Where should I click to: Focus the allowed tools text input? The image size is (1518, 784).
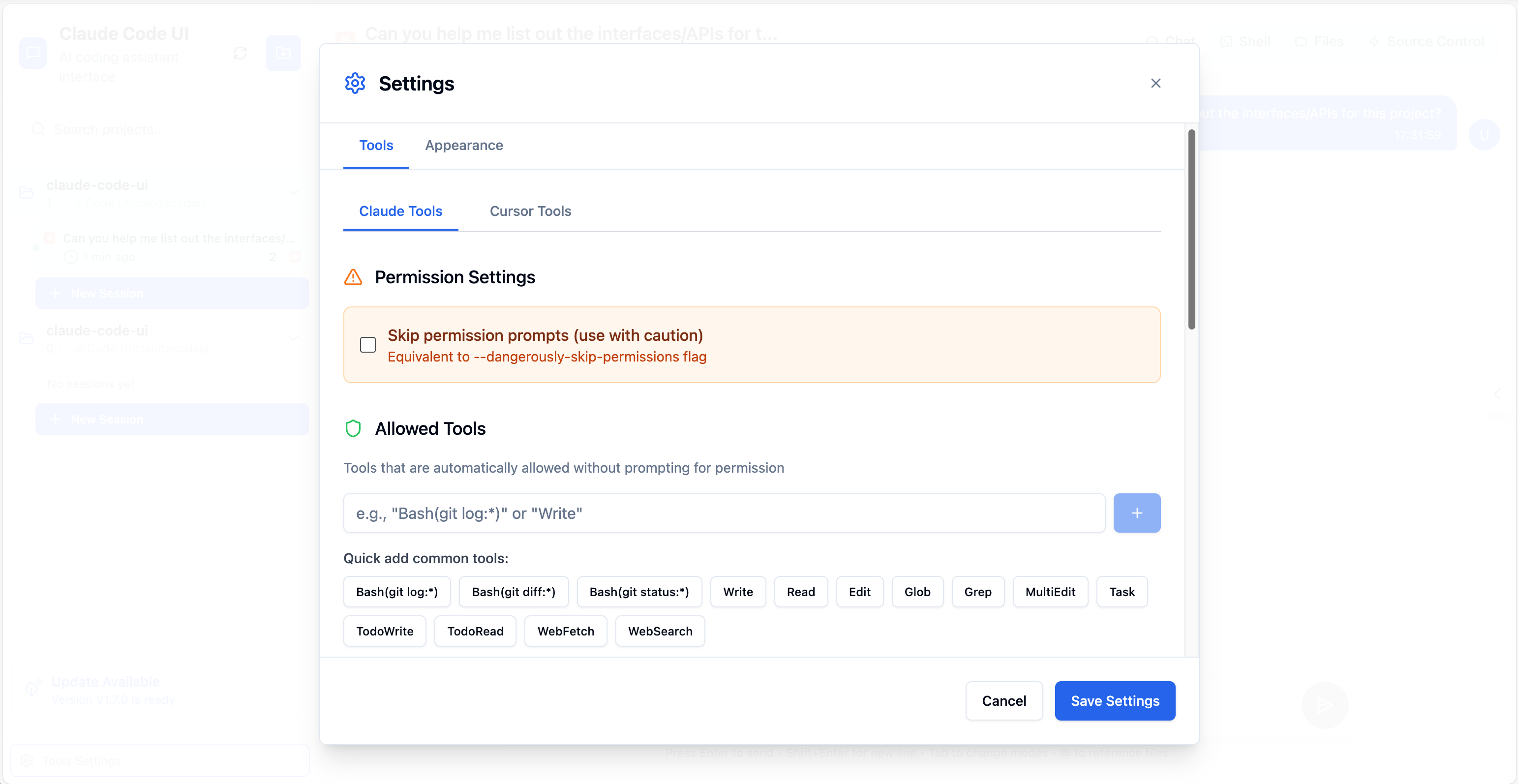724,513
